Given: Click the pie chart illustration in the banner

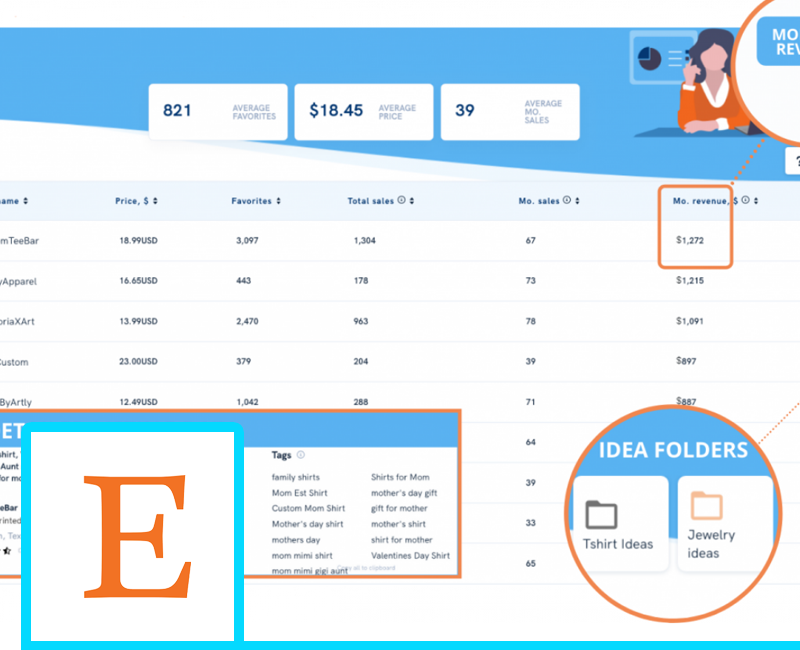Looking at the screenshot, I should (650, 58).
